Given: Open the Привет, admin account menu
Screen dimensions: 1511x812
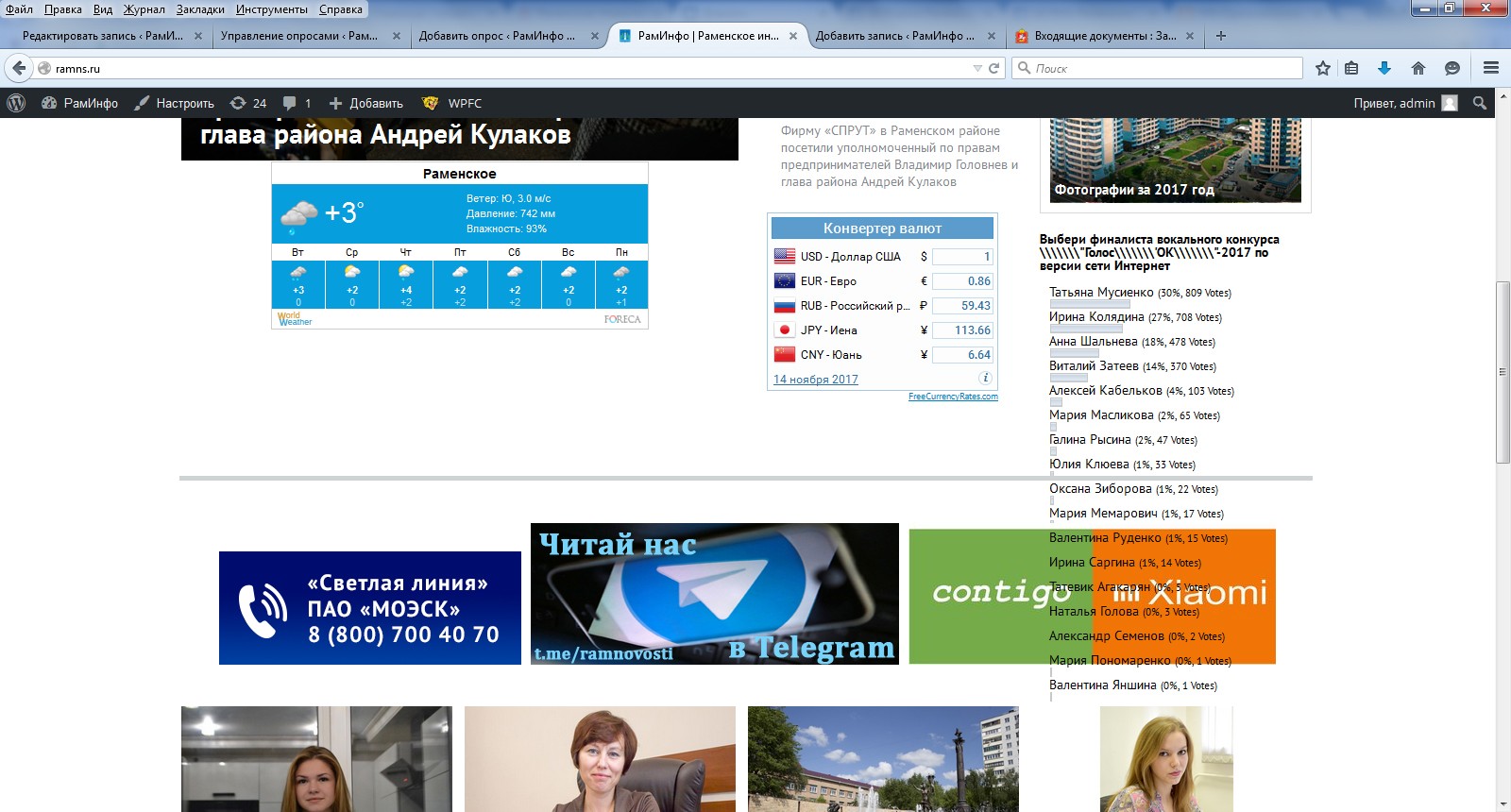Looking at the screenshot, I should click(1405, 103).
